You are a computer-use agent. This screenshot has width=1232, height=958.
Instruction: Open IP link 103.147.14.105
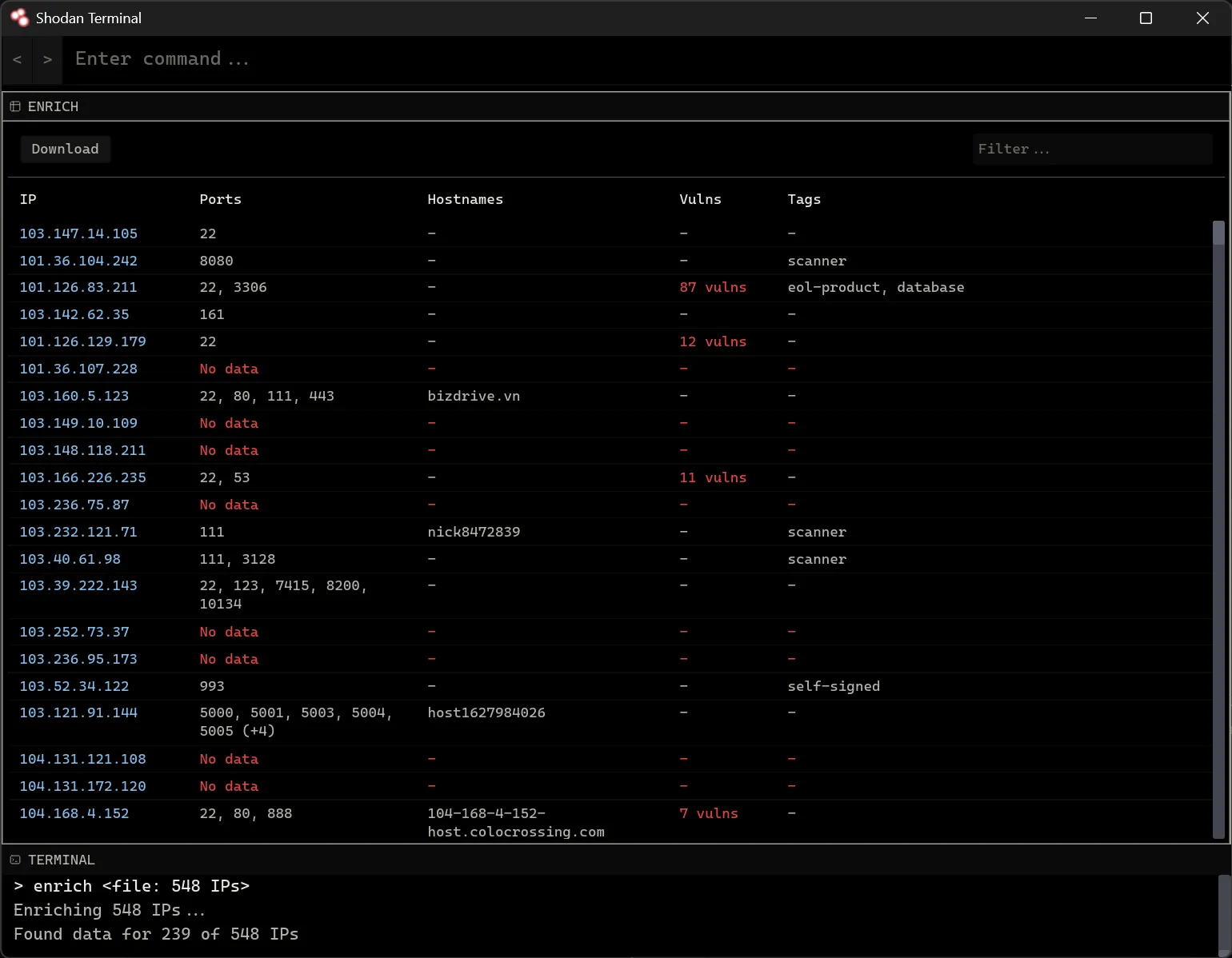pyautogui.click(x=78, y=234)
